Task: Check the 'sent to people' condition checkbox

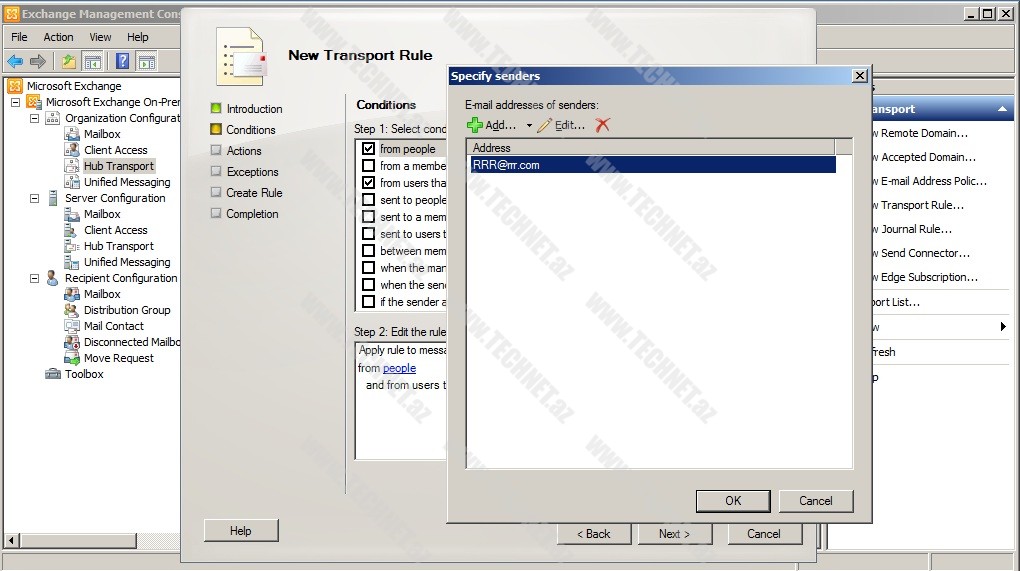Action: 368,200
